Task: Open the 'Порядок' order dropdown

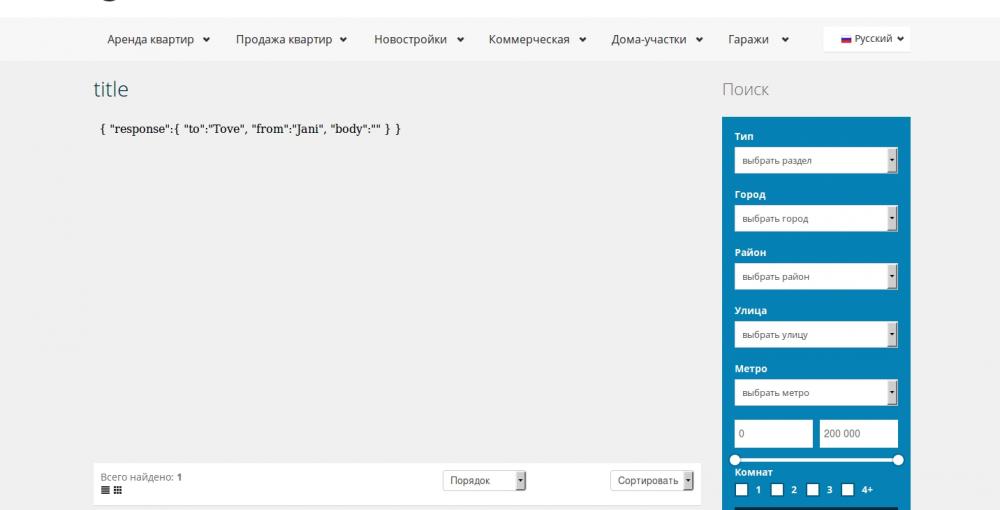Action: click(x=484, y=481)
